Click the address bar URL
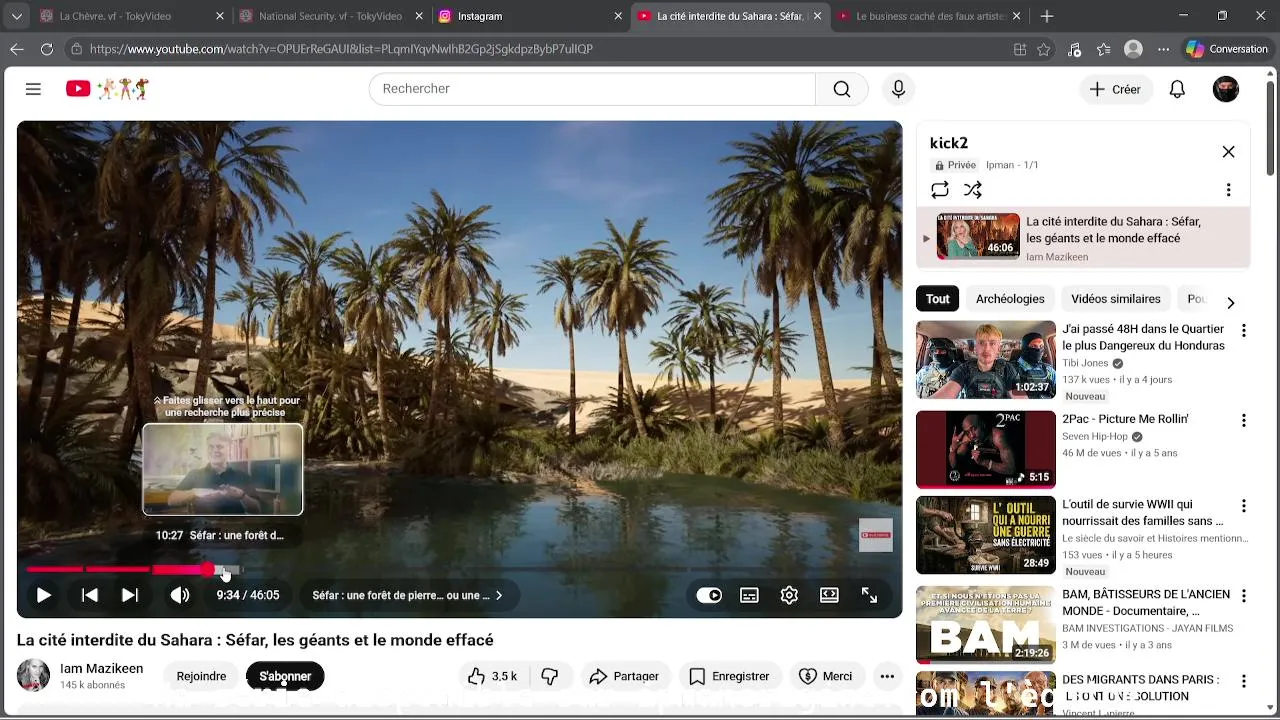 pyautogui.click(x=341, y=49)
